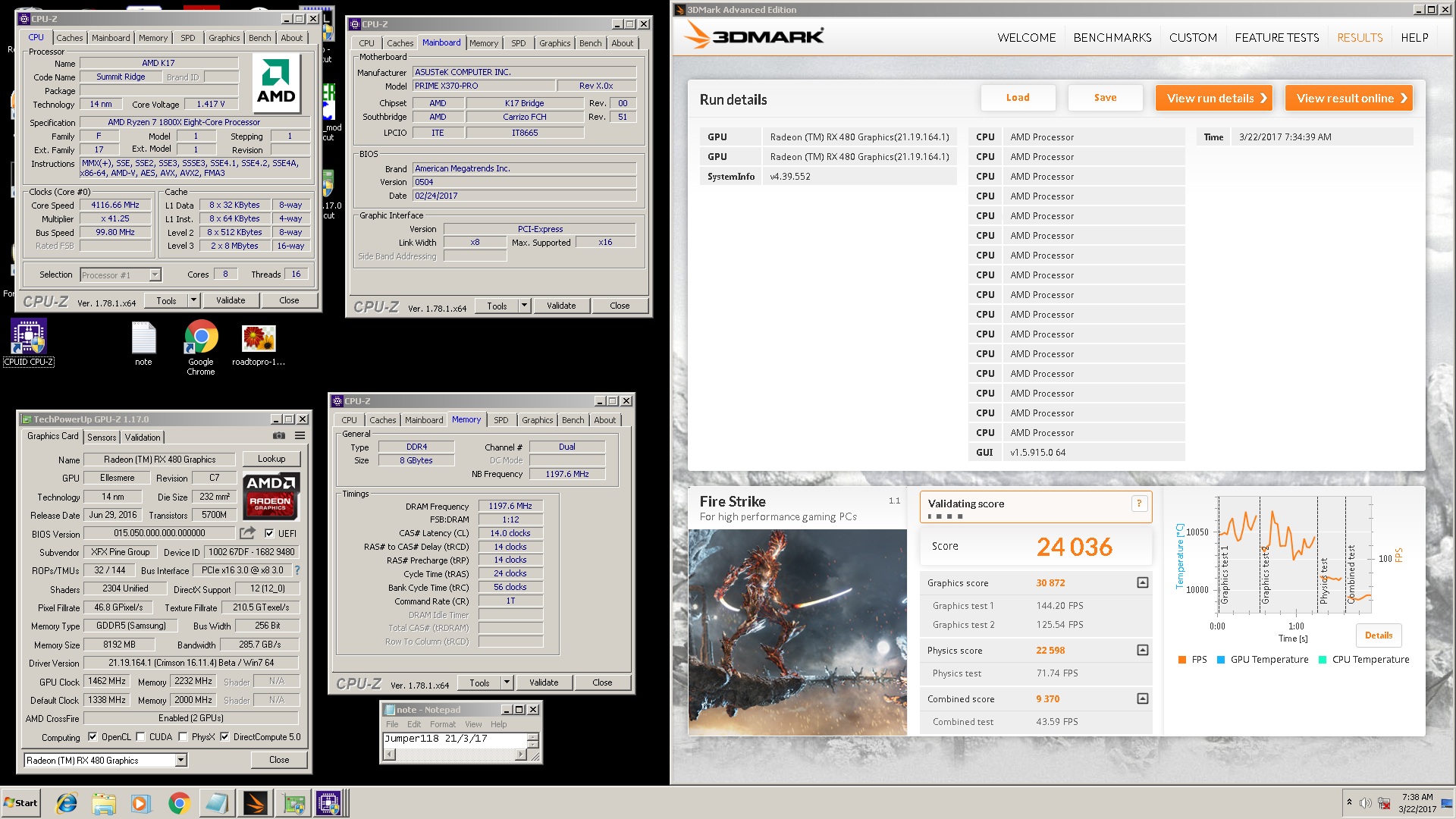This screenshot has height=819, width=1456.
Task: Open Windows Explorer folder icon in taskbar
Action: pos(104,803)
